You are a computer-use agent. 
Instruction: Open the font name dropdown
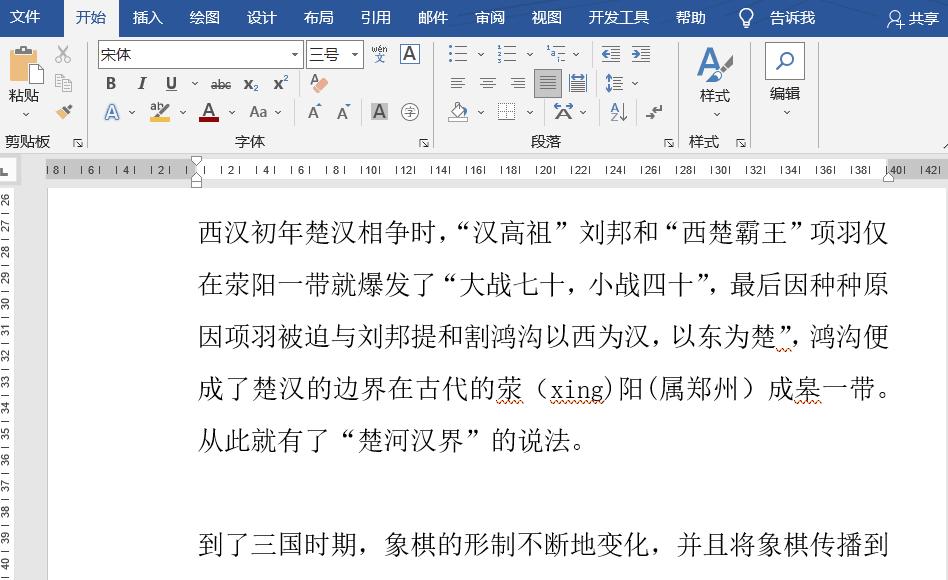tap(295, 52)
